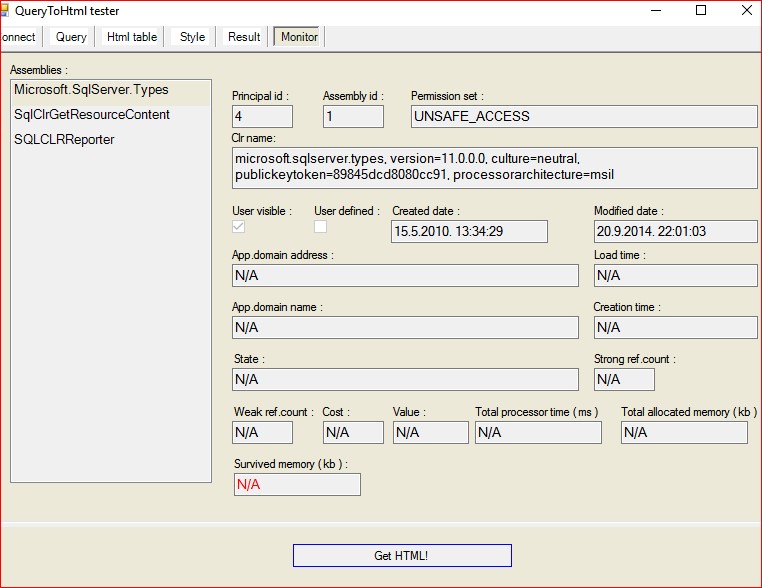This screenshot has height=588, width=762.
Task: Focus the Survived memory field
Action: 296,484
